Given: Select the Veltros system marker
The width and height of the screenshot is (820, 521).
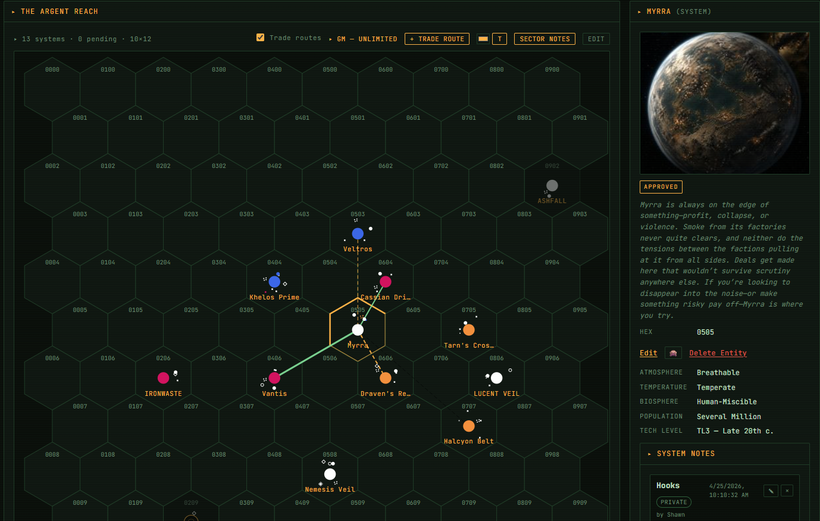Looking at the screenshot, I should [x=358, y=233].
